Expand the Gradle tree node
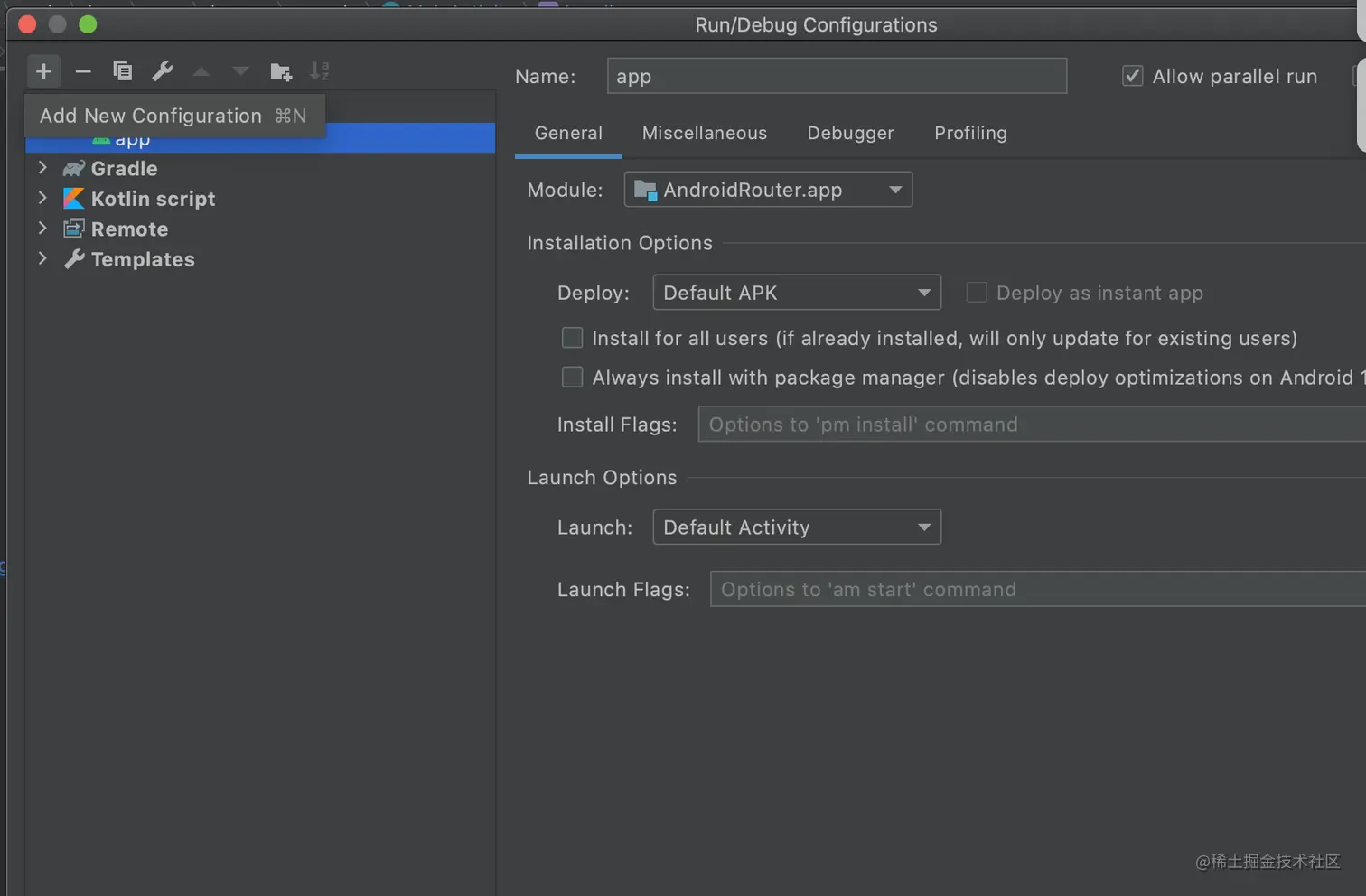Screen dimensions: 1366x896 point(42,168)
